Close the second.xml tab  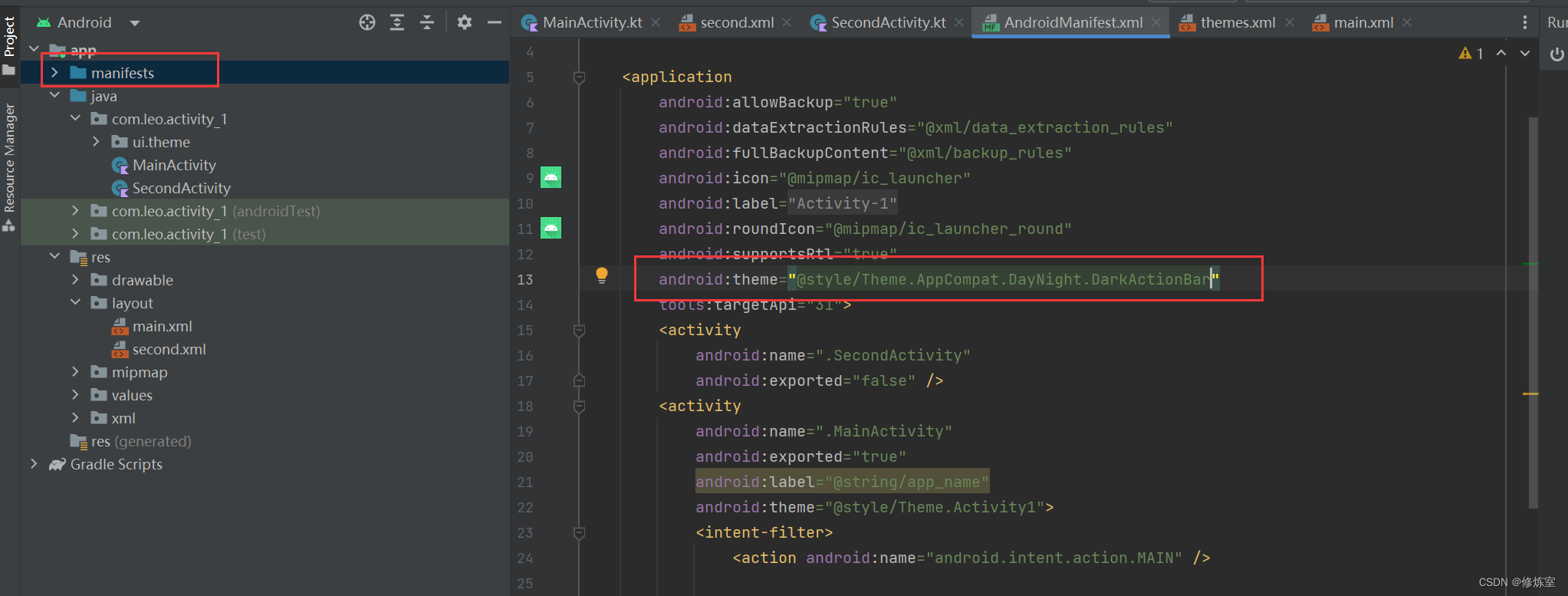[787, 22]
